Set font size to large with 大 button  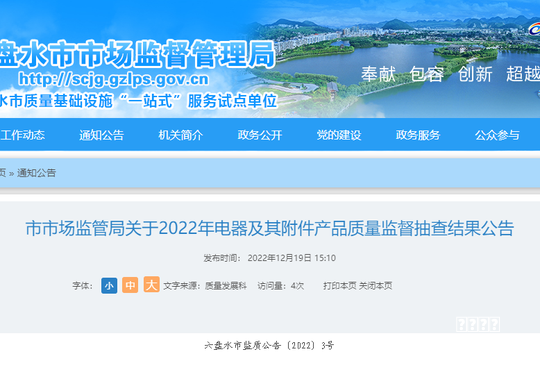pyautogui.click(x=152, y=284)
